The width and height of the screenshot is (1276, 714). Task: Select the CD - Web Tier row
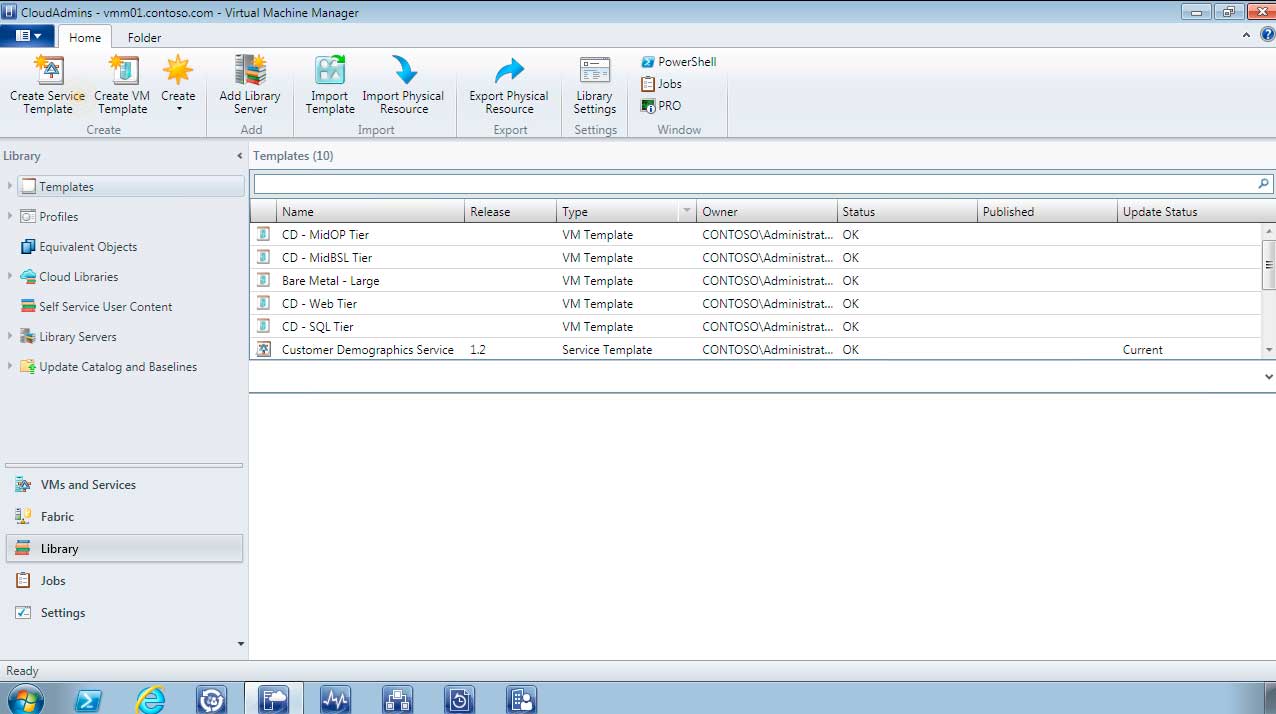755,304
